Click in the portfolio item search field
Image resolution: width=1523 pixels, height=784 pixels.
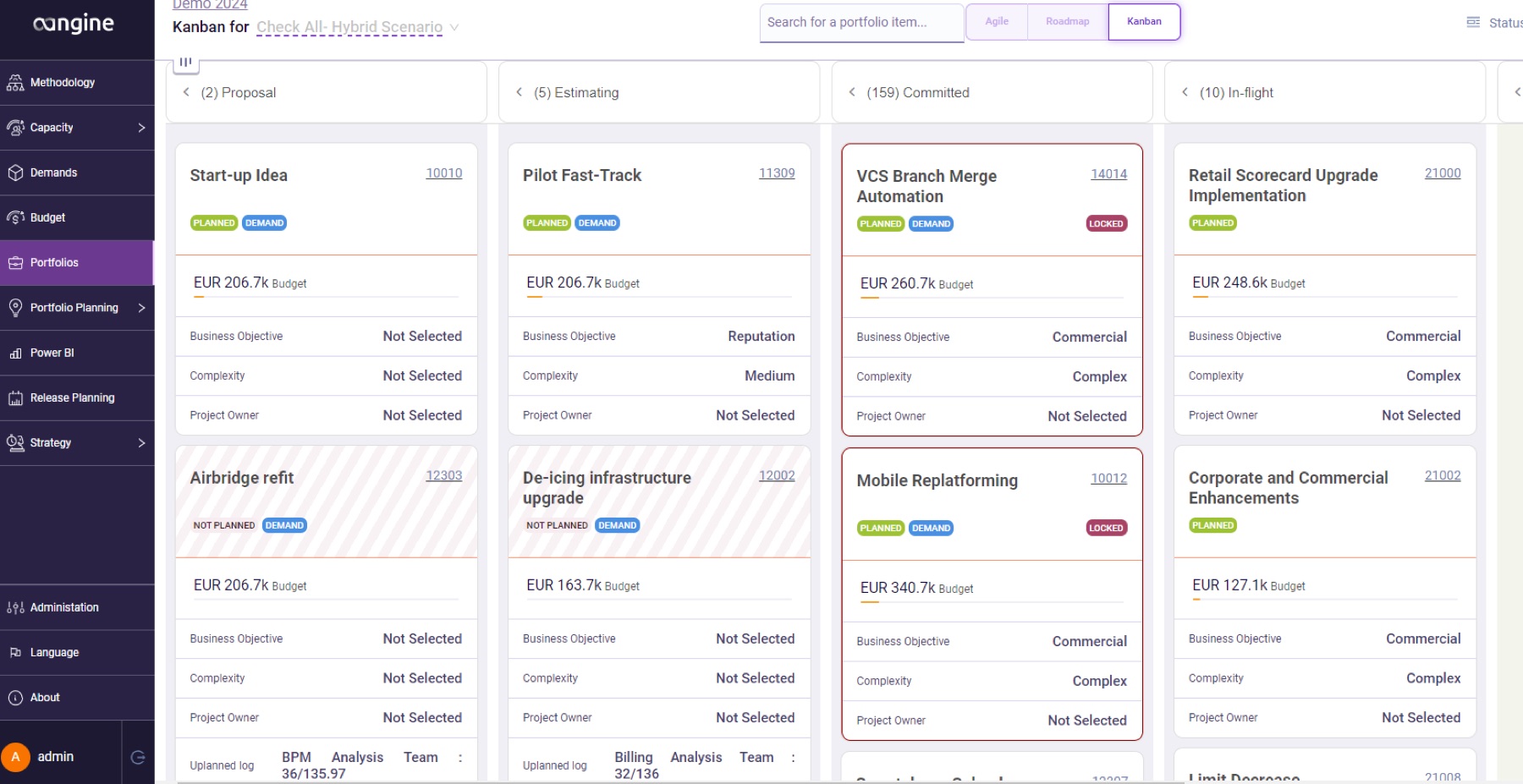coord(861,22)
